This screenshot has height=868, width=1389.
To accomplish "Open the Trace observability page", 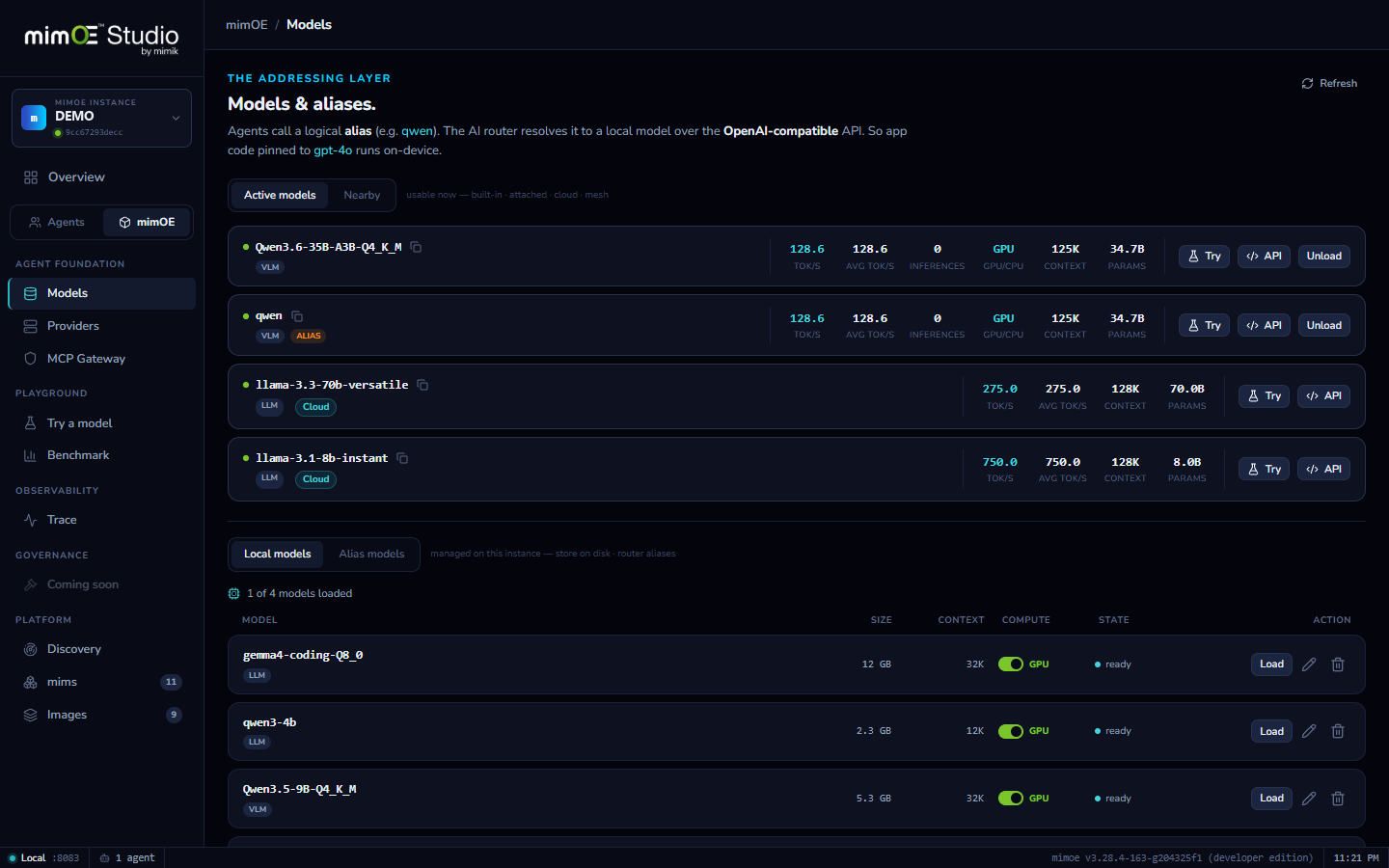I will [101, 520].
